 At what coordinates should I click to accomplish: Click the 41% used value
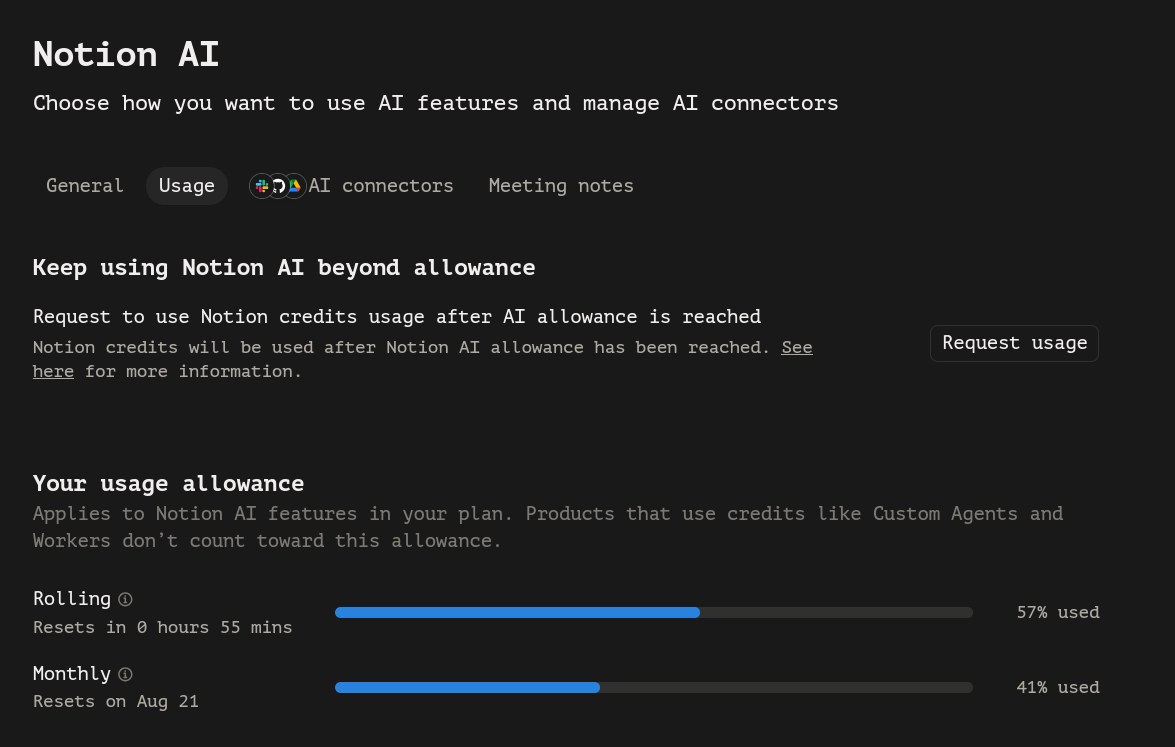pyautogui.click(x=1057, y=687)
